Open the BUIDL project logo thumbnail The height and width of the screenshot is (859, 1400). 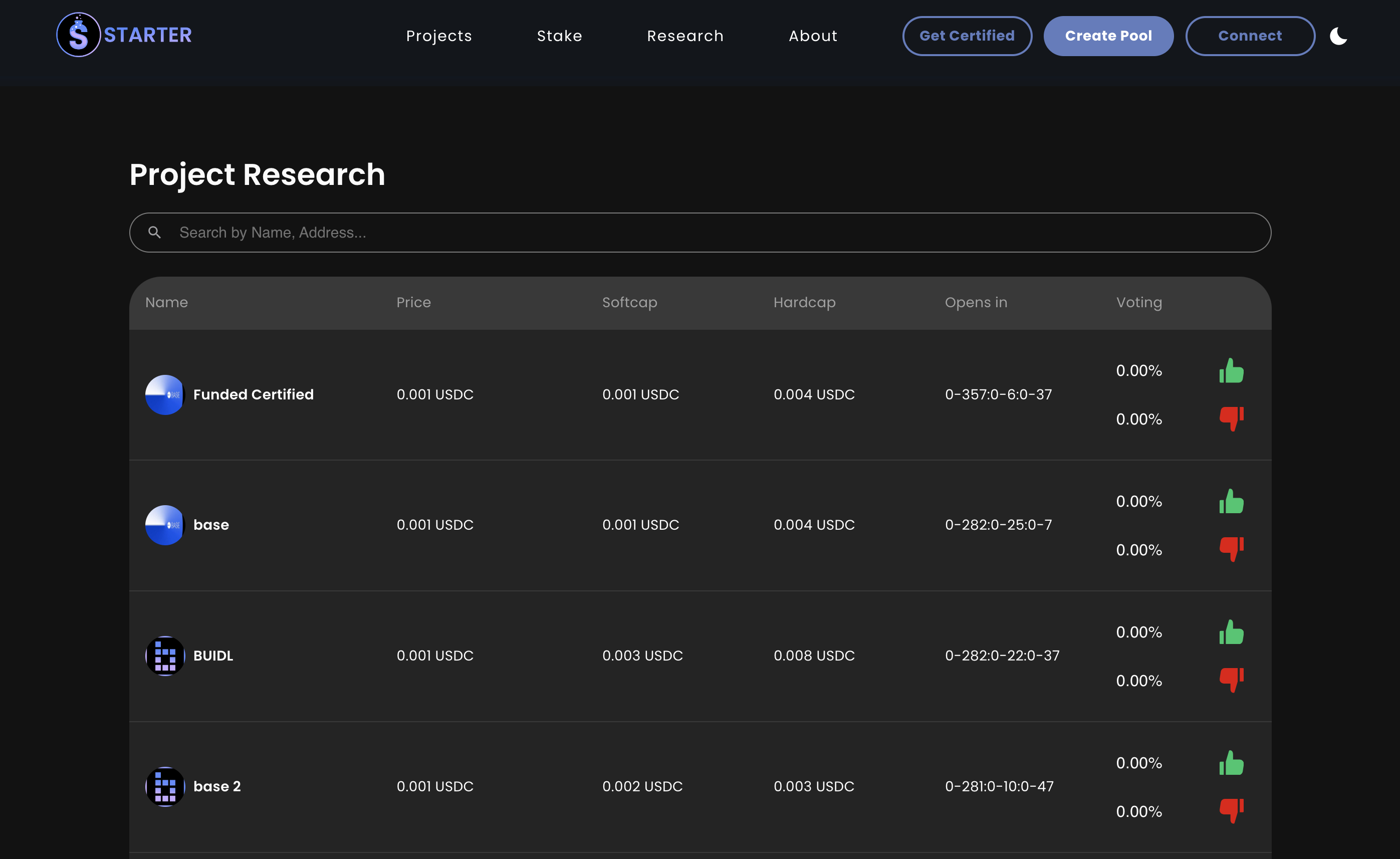point(165,656)
